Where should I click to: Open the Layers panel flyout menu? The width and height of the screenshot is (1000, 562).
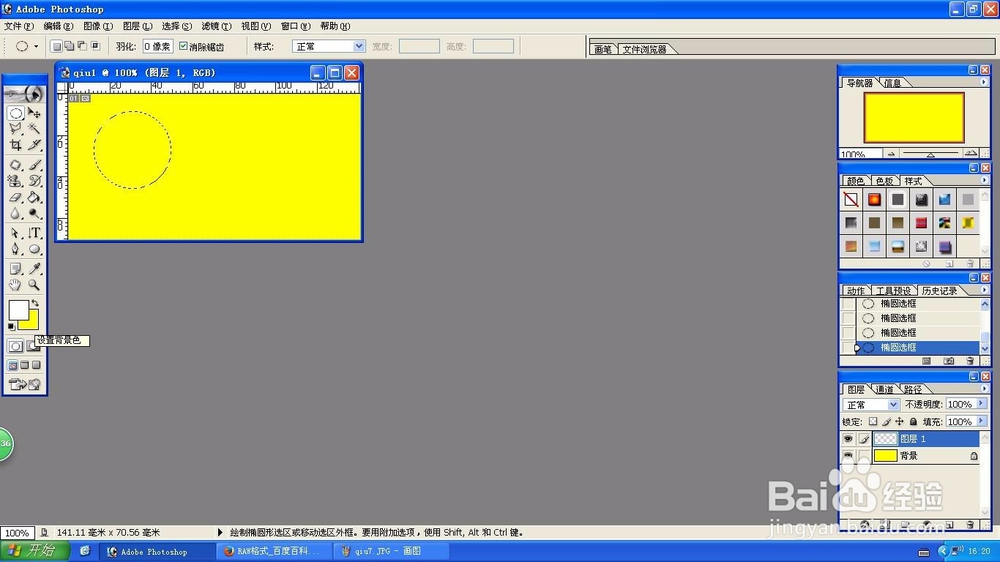(983, 388)
